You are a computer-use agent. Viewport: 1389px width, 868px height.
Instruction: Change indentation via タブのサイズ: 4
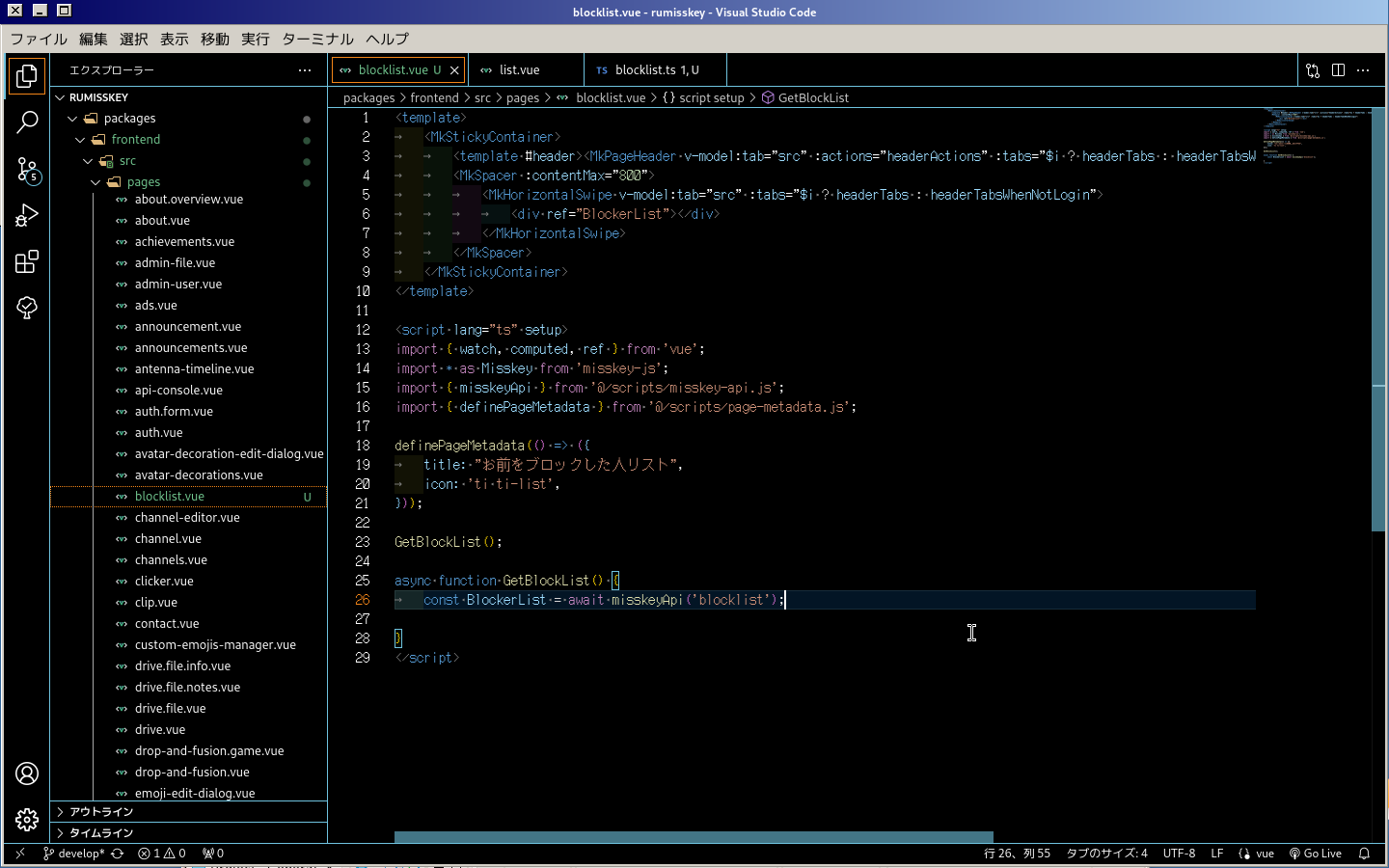1106,854
